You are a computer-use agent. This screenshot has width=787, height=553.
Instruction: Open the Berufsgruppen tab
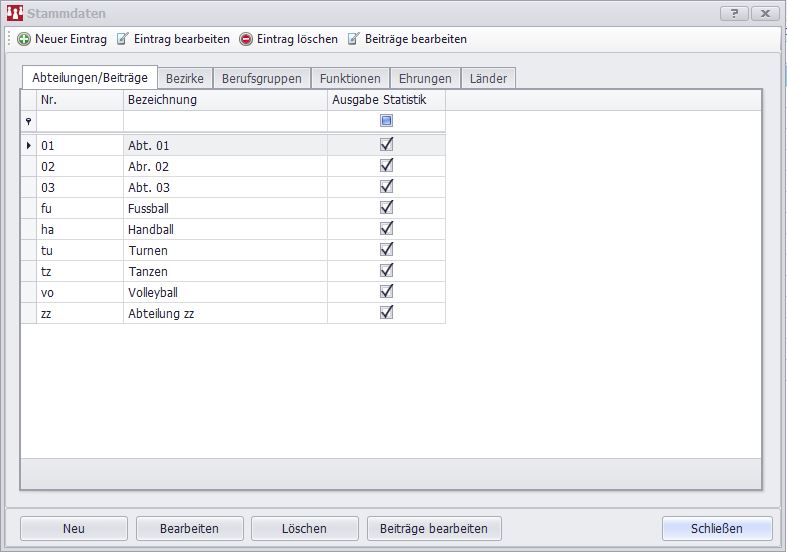click(x=261, y=78)
